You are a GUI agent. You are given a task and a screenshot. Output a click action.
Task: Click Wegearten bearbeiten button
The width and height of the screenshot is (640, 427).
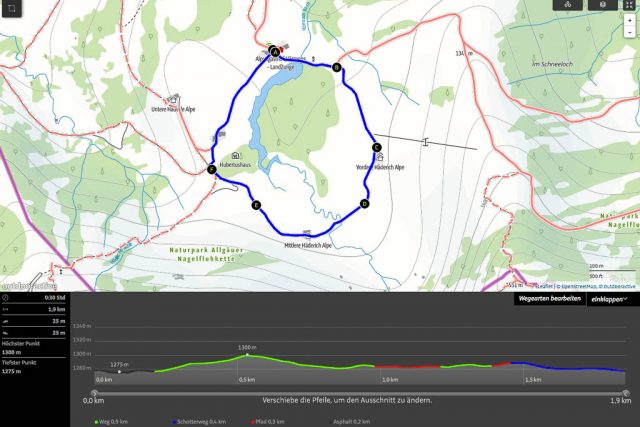pos(550,299)
